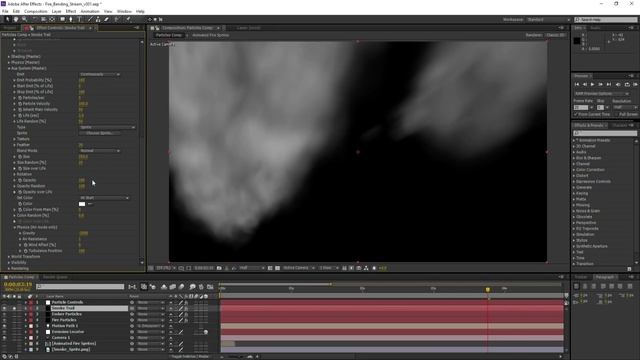The width and height of the screenshot is (640, 360).
Task: Open the Workspace selector in toolbar
Action: click(x=548, y=20)
